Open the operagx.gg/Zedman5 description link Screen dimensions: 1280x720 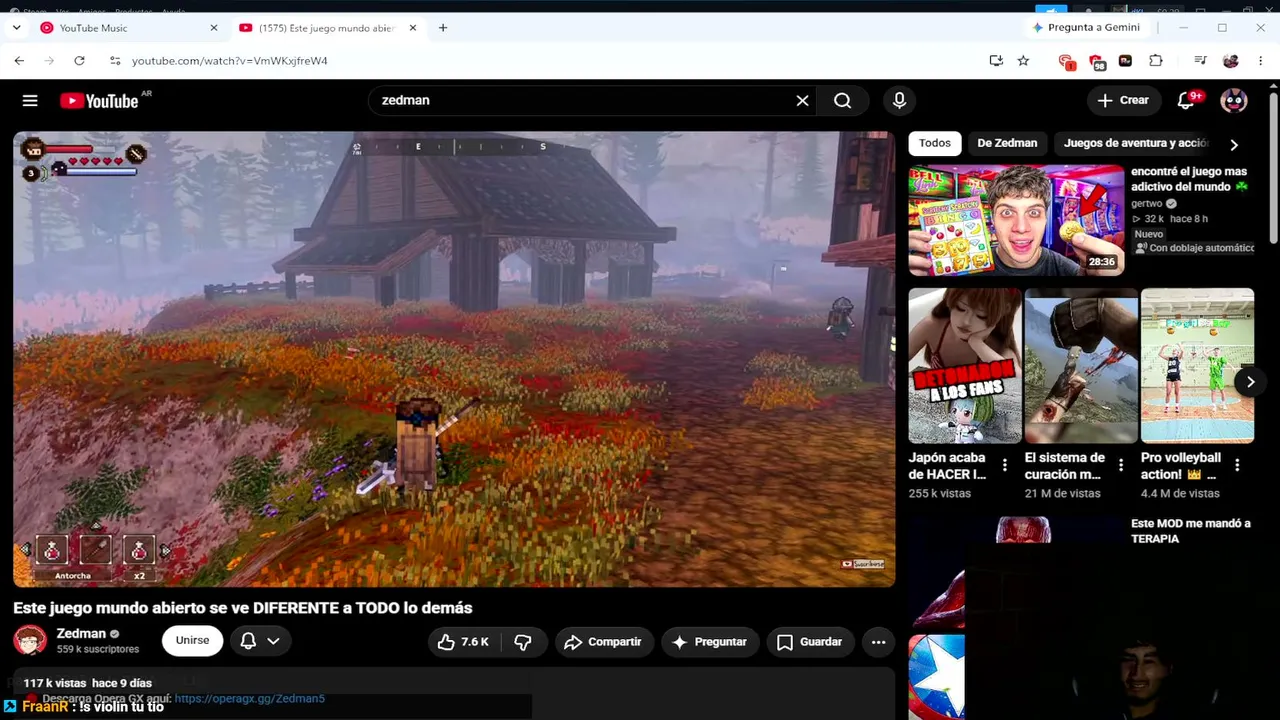point(250,698)
